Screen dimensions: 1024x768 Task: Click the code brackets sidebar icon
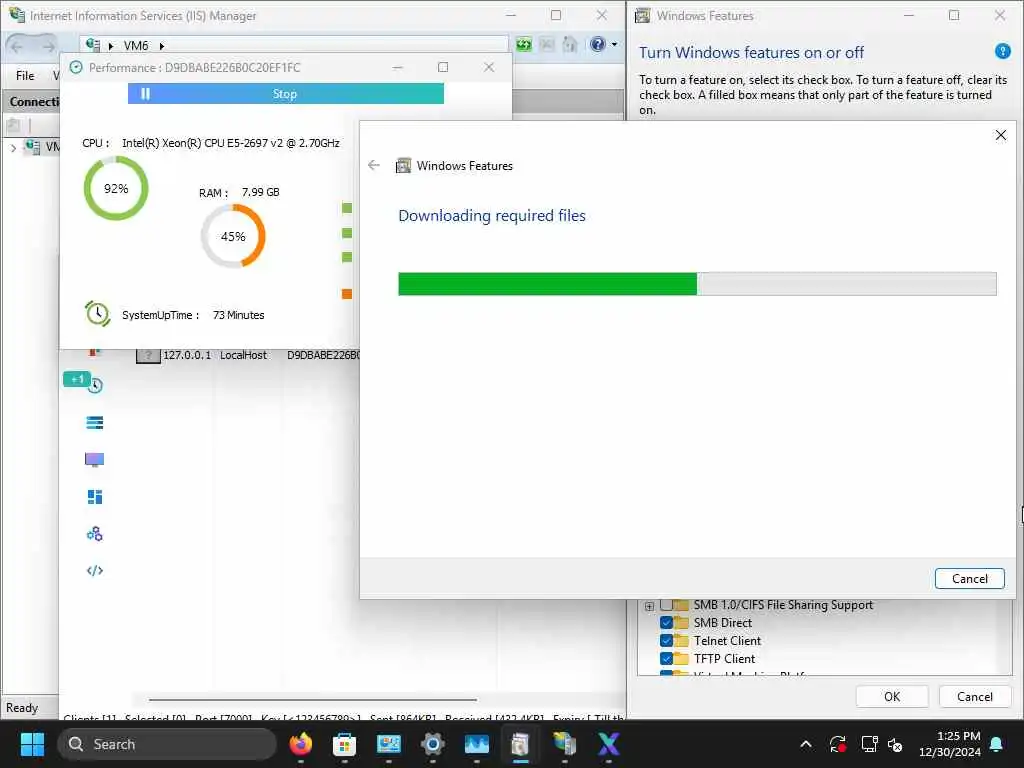pos(95,571)
